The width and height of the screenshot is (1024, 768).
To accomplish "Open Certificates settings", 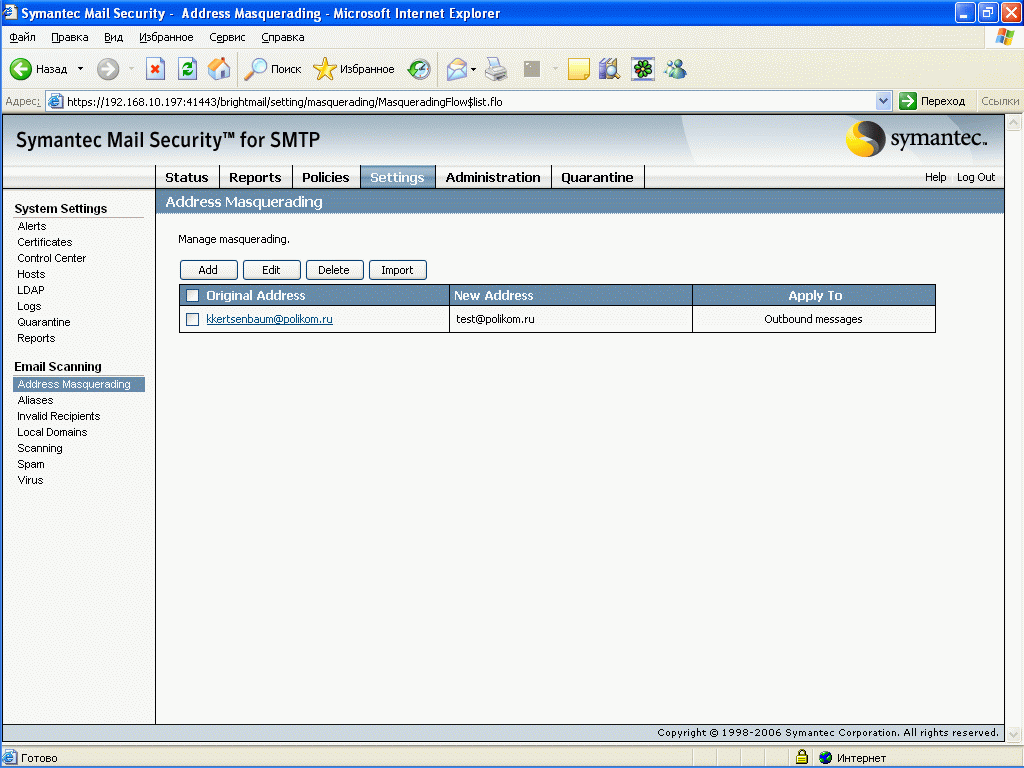I will pyautogui.click(x=44, y=242).
